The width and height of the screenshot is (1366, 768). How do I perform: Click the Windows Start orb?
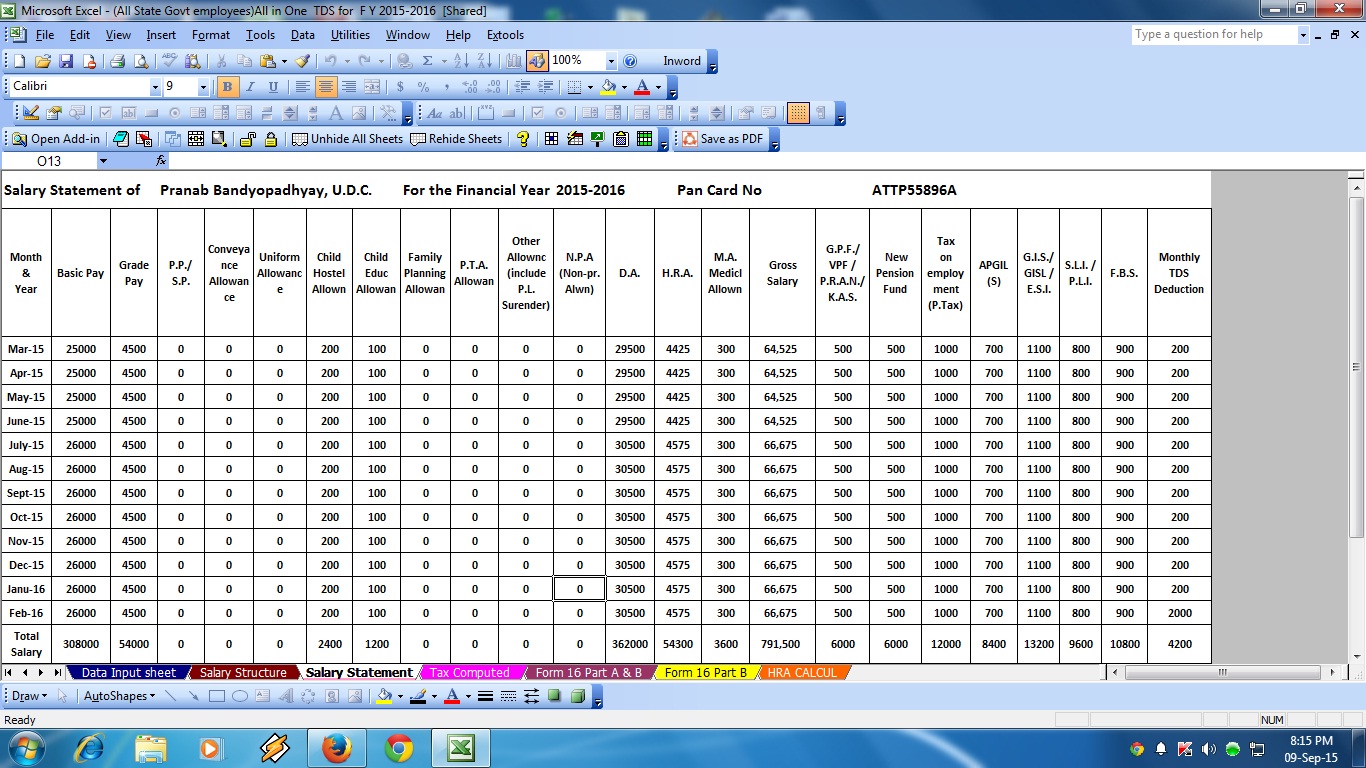coord(26,748)
